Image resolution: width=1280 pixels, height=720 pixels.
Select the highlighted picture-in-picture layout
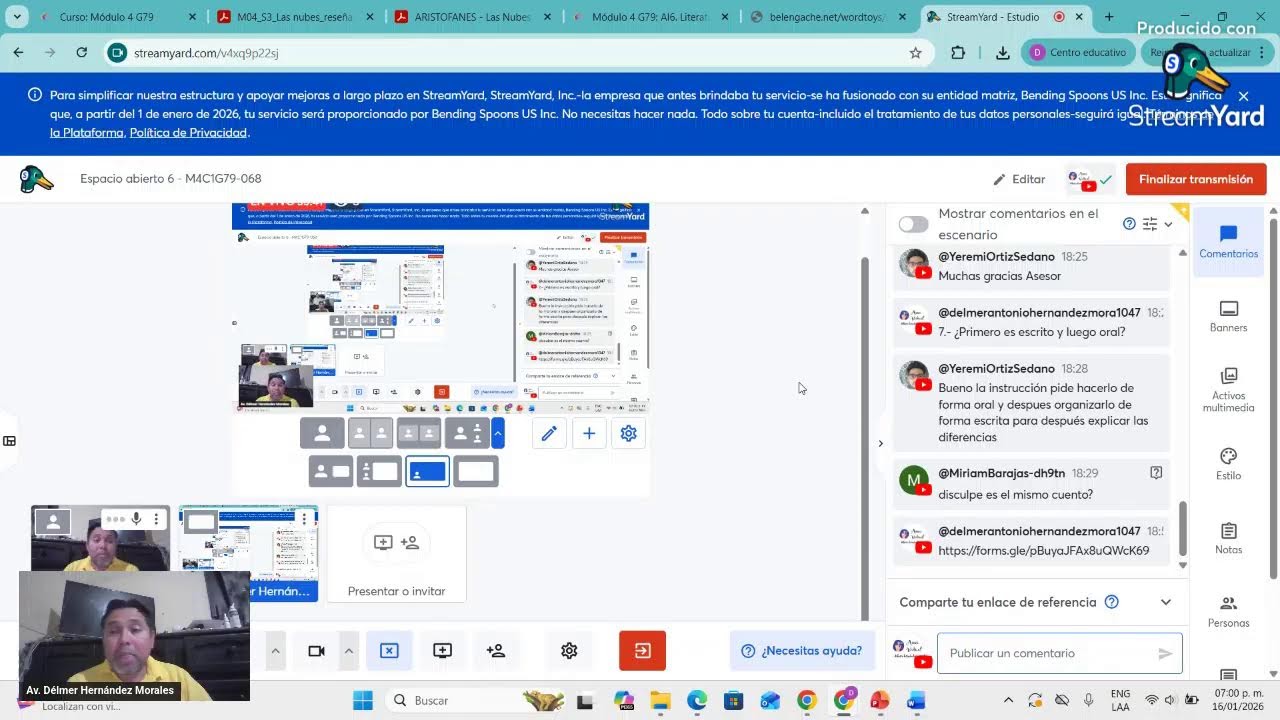pos(427,471)
